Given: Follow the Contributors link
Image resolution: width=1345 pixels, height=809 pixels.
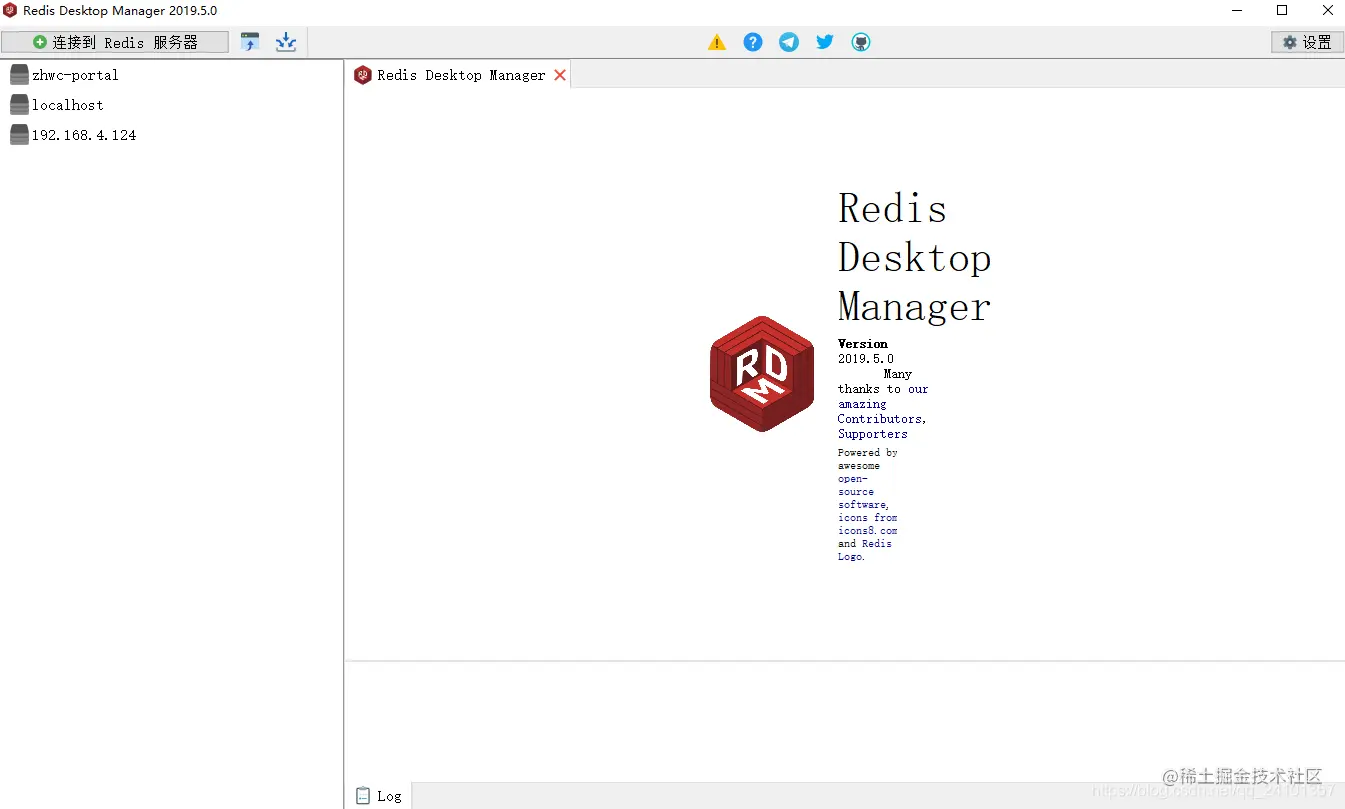Looking at the screenshot, I should click(881, 419).
